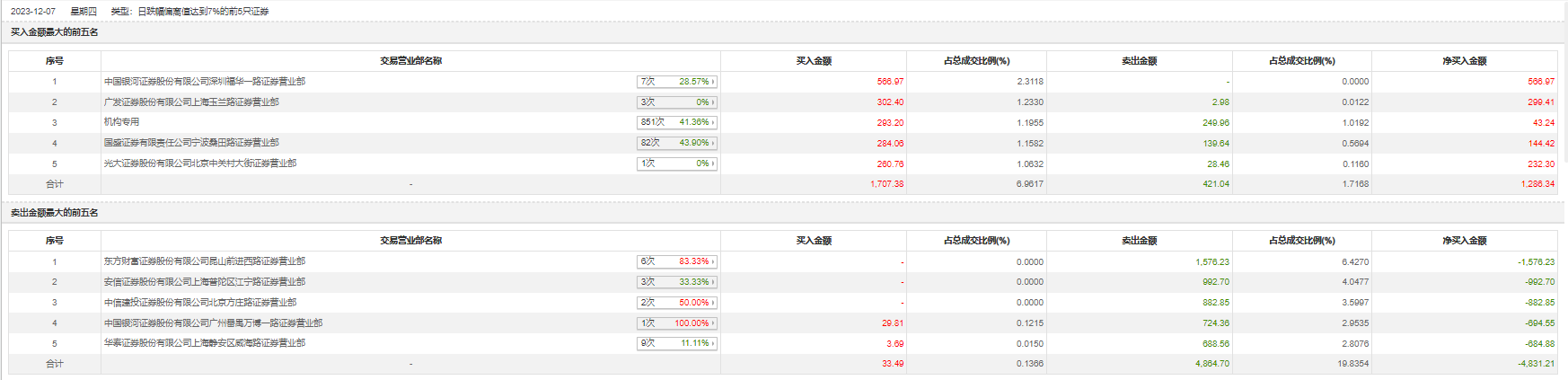Open 华泰证券上海静安区威海路营业部 link
The height and width of the screenshot is (380, 1568).
(x=204, y=343)
